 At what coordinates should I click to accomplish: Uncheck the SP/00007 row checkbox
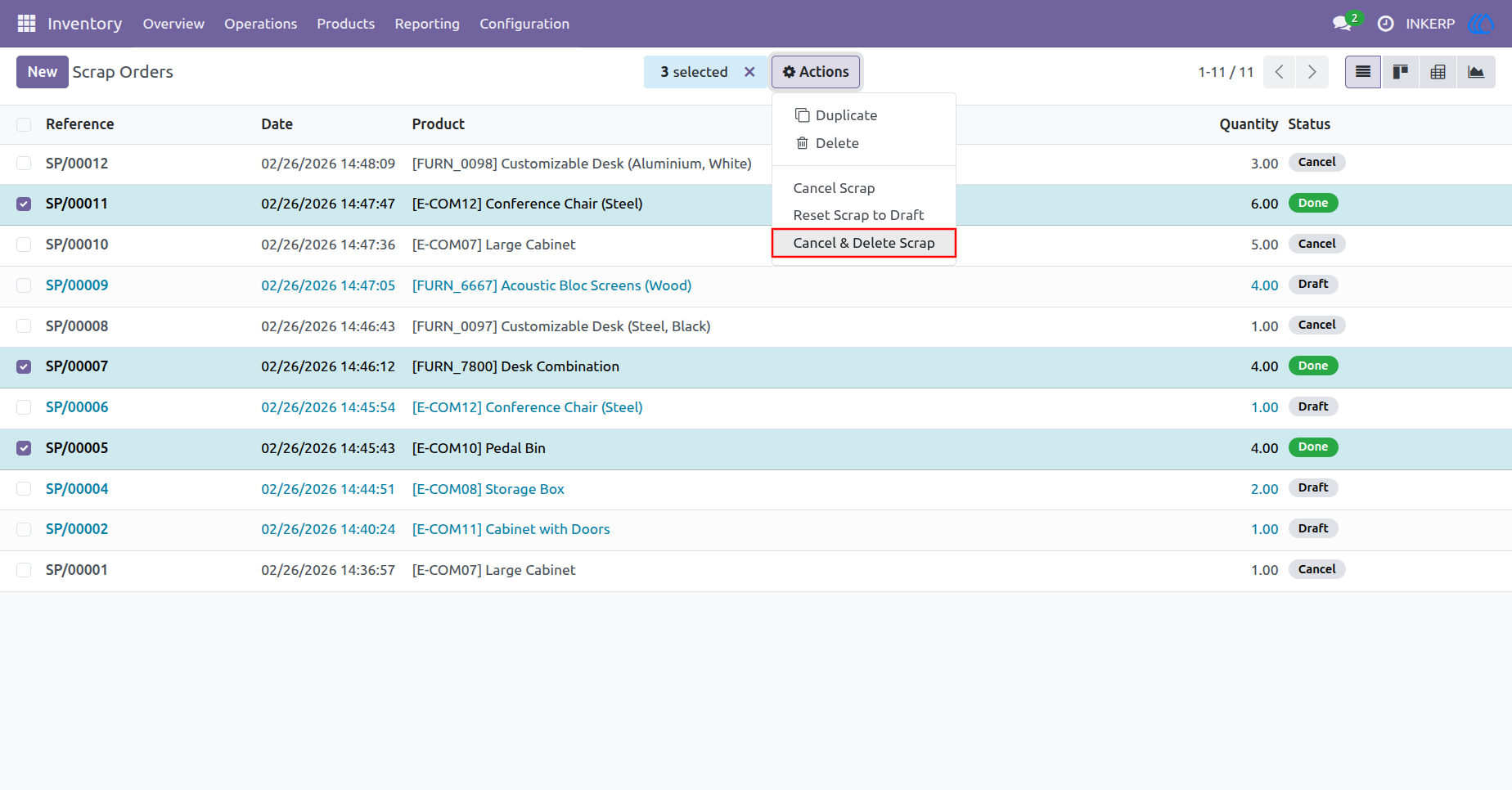point(24,366)
